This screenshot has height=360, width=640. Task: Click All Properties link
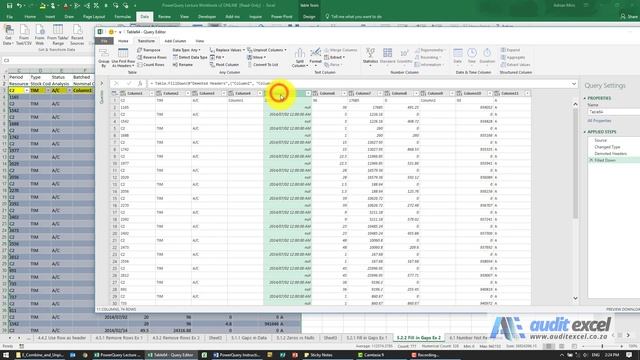click(x=599, y=121)
